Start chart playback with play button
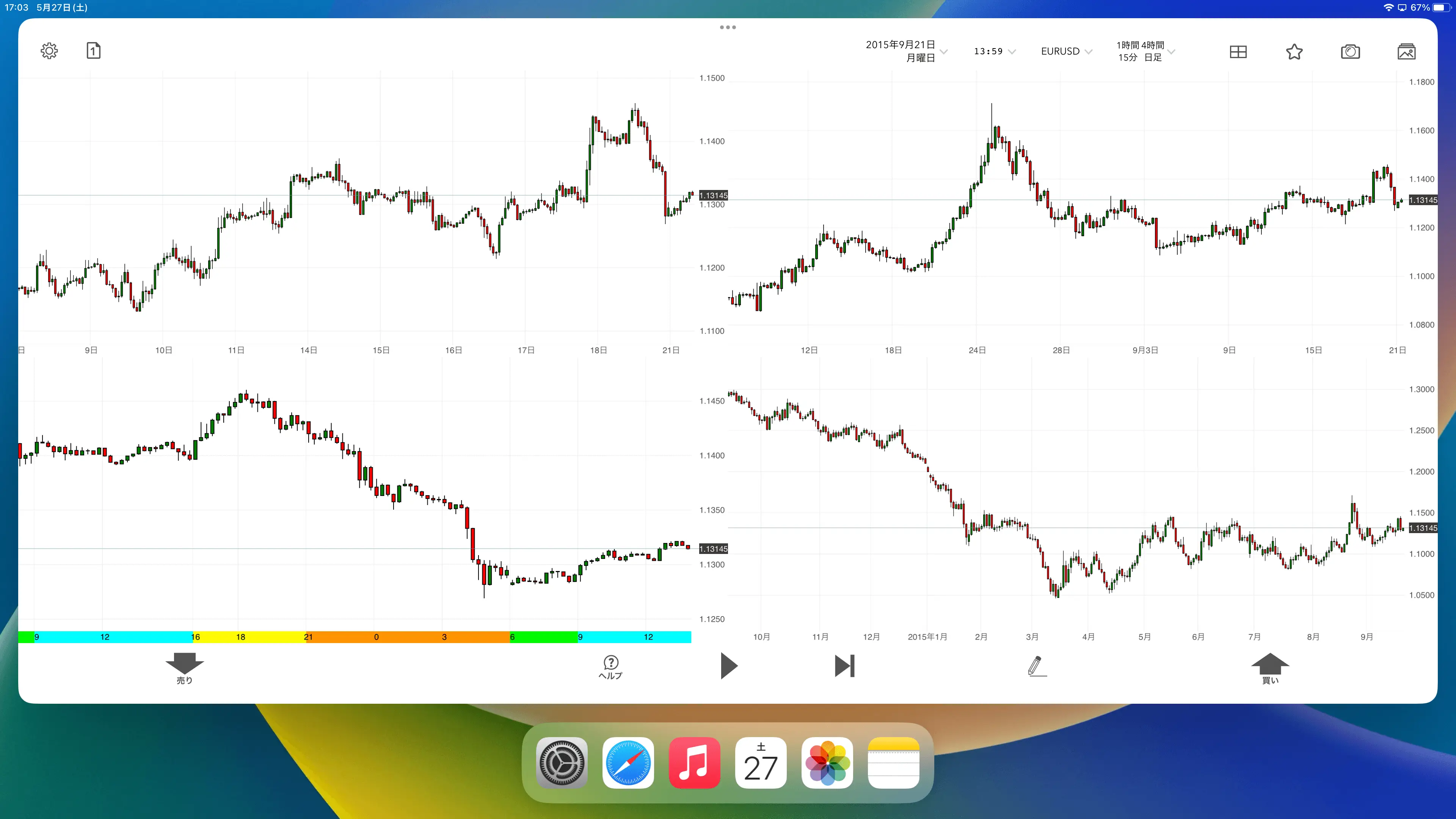Screen dimensions: 1456x819 point(729,665)
